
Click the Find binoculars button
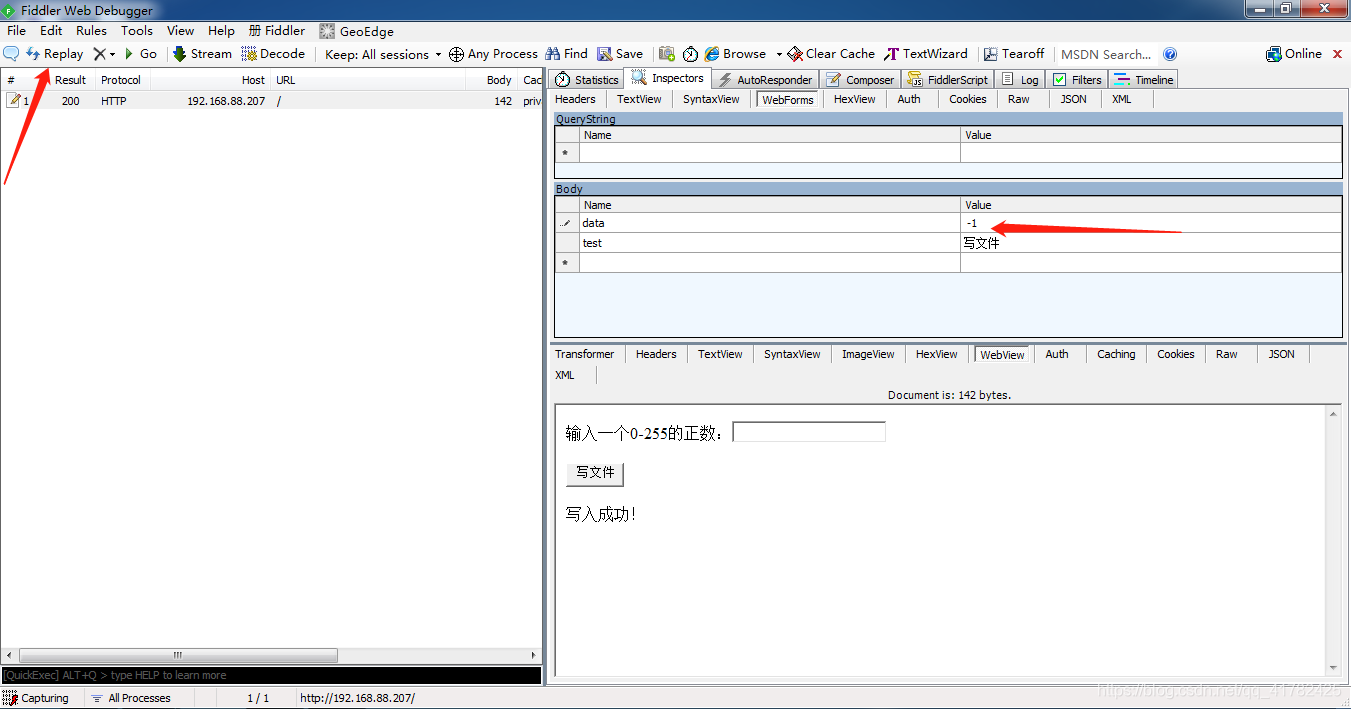pyautogui.click(x=566, y=54)
